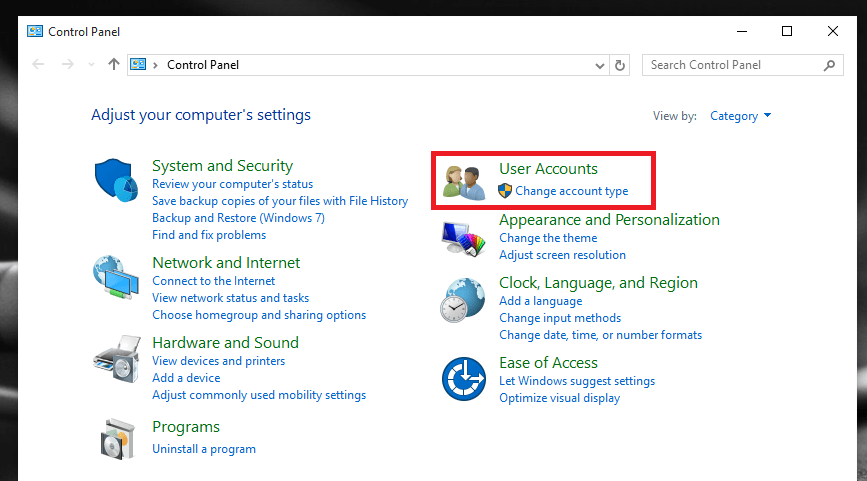The image size is (867, 481).
Task: Open the User Accounts people icon
Action: [463, 182]
